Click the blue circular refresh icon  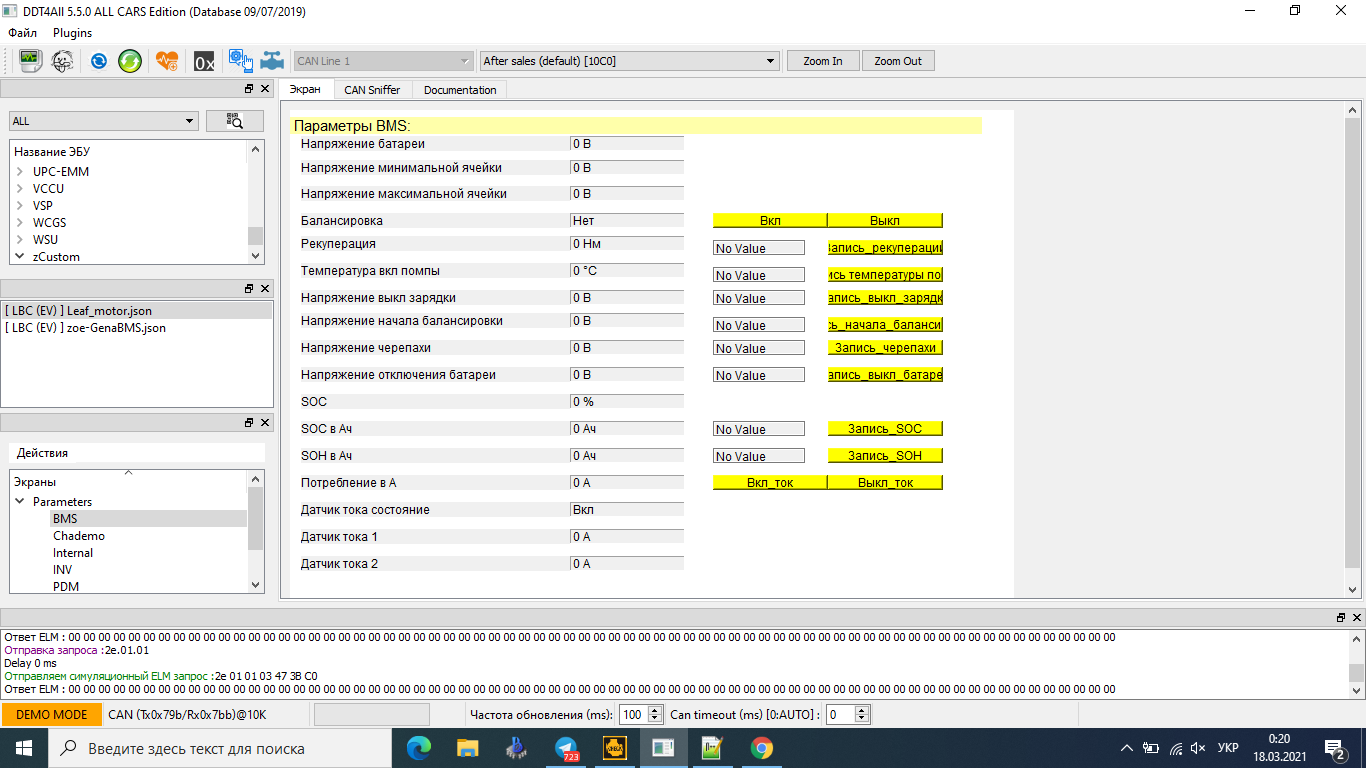99,61
